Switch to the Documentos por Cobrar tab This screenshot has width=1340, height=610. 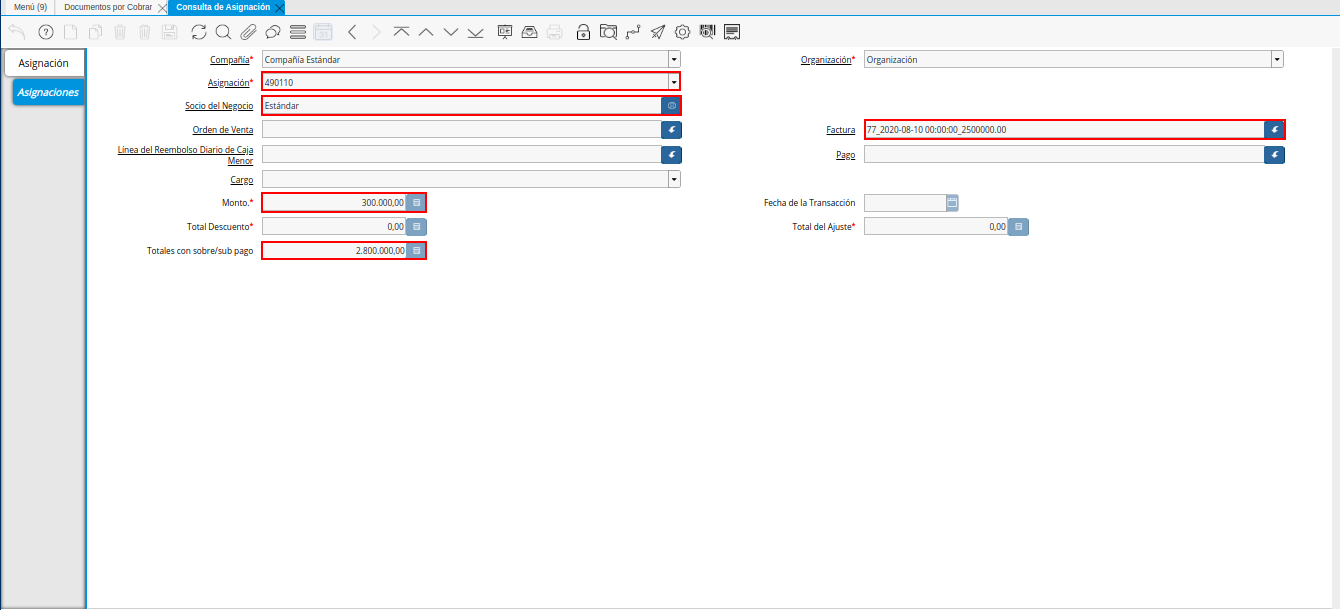108,7
